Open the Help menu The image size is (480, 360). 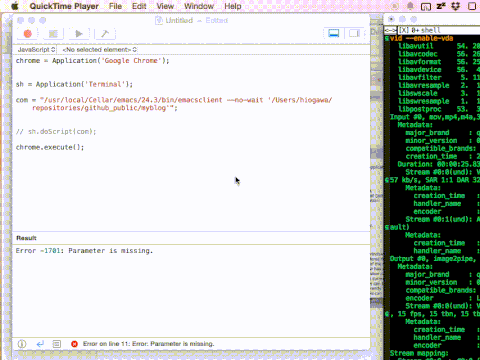pyautogui.click(x=233, y=6)
